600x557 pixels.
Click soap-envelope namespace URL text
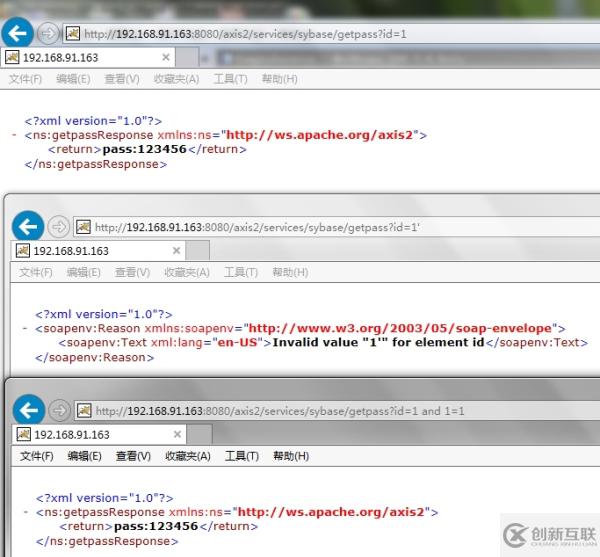(400, 328)
